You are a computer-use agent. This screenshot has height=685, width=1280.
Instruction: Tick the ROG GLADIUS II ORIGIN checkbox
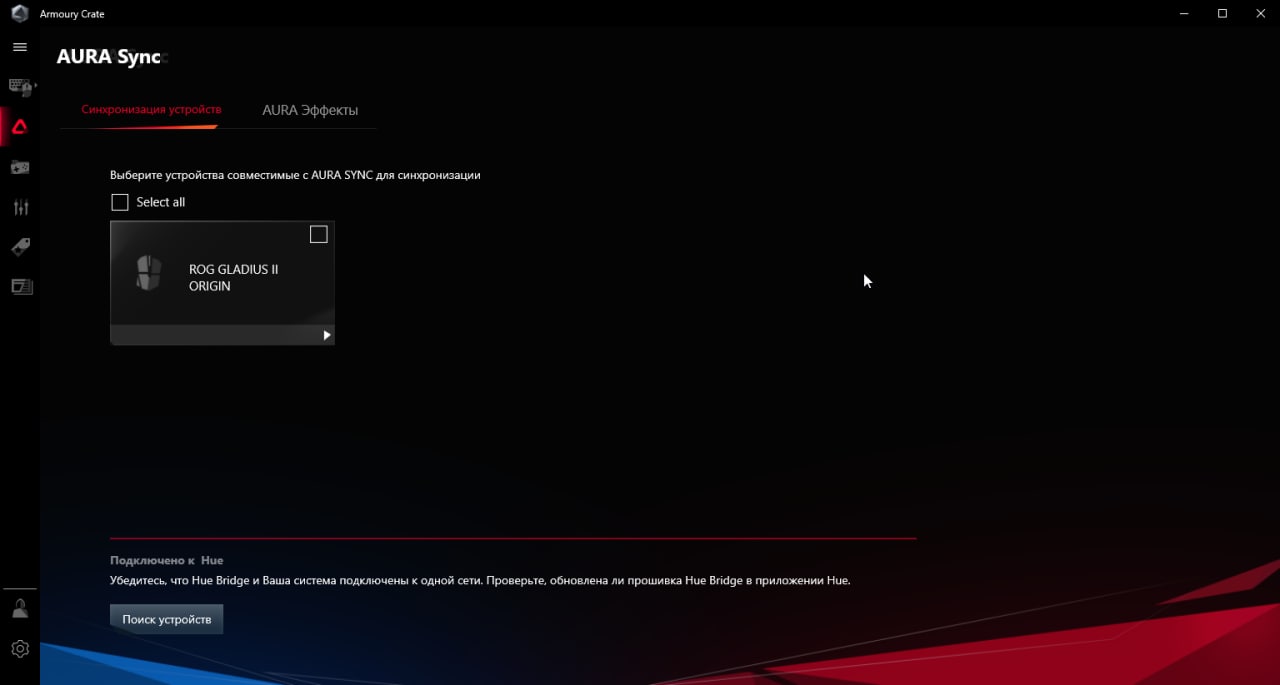tap(318, 234)
